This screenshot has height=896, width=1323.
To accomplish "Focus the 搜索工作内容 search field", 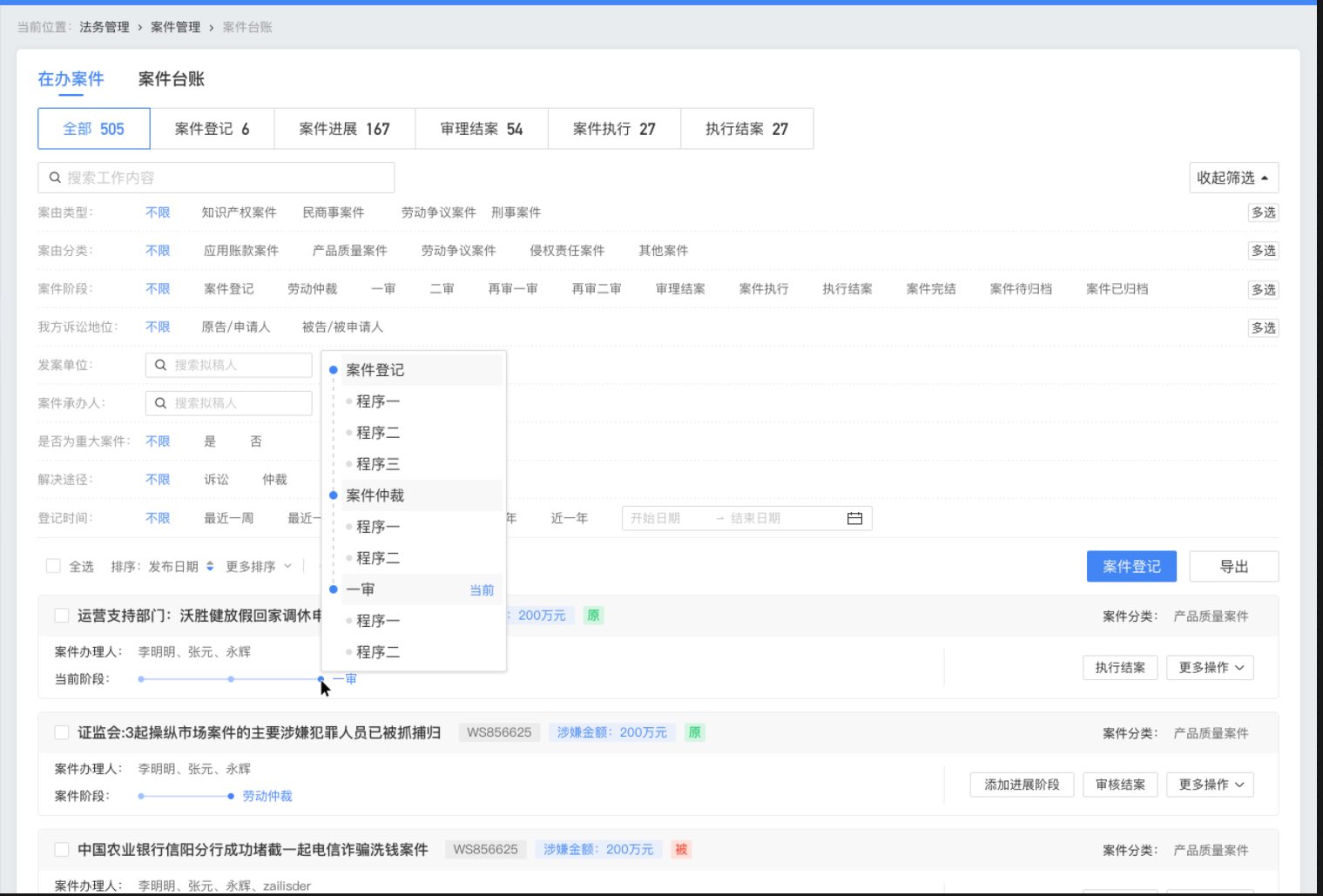I will [x=216, y=178].
